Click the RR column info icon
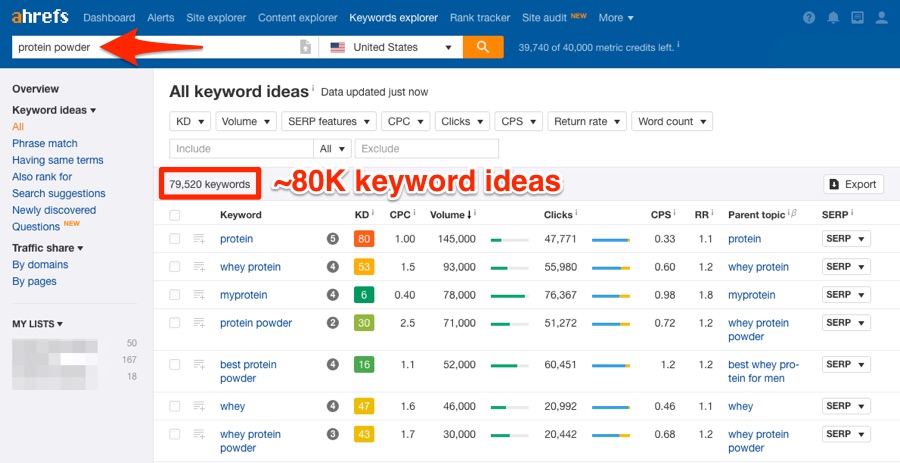The height and width of the screenshot is (463, 900). coord(711,213)
